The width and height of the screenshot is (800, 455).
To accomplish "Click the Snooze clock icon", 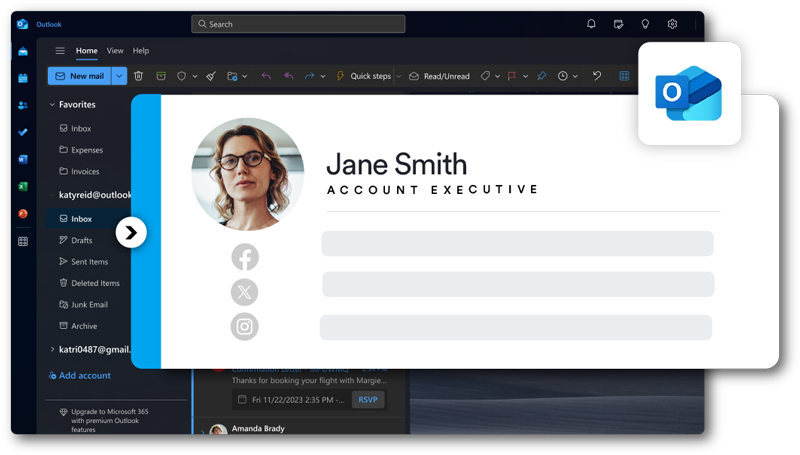I will 563,76.
